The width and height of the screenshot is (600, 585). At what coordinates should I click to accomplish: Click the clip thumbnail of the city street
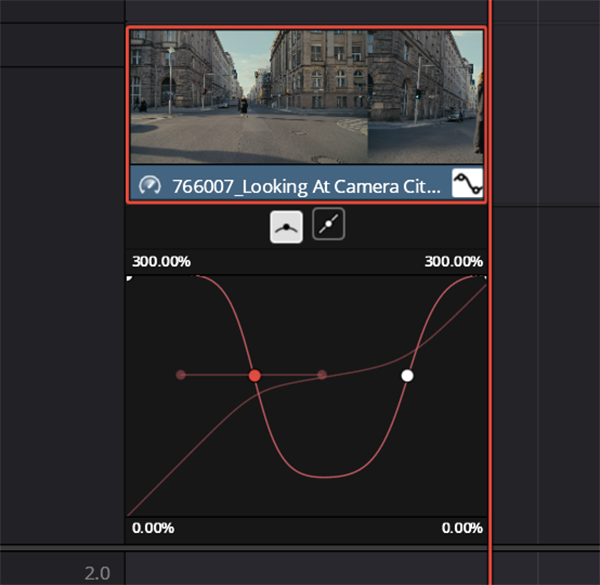(307, 97)
